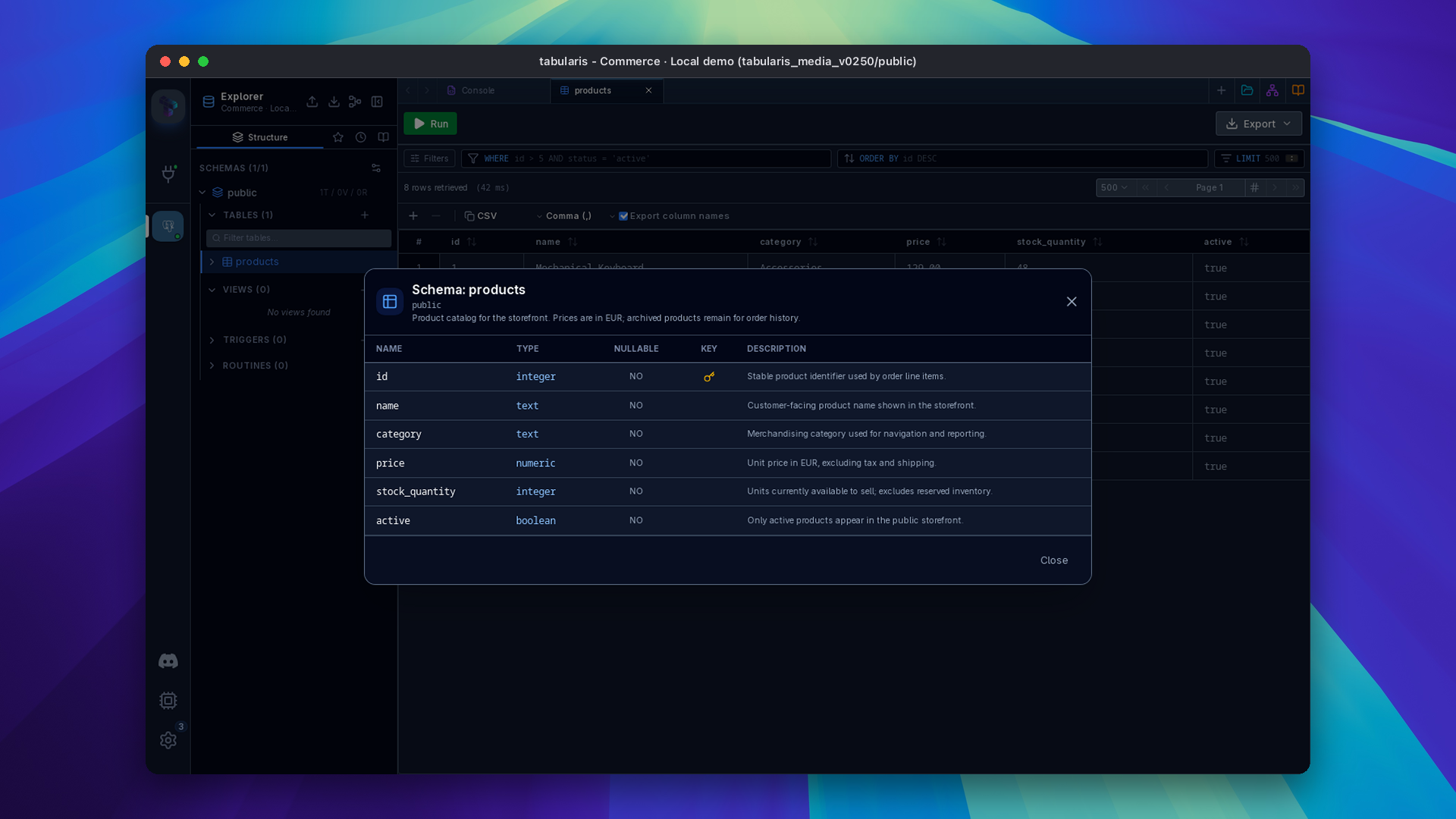Click the orange book icon in tab bar
The width and height of the screenshot is (1456, 819).
1298,90
